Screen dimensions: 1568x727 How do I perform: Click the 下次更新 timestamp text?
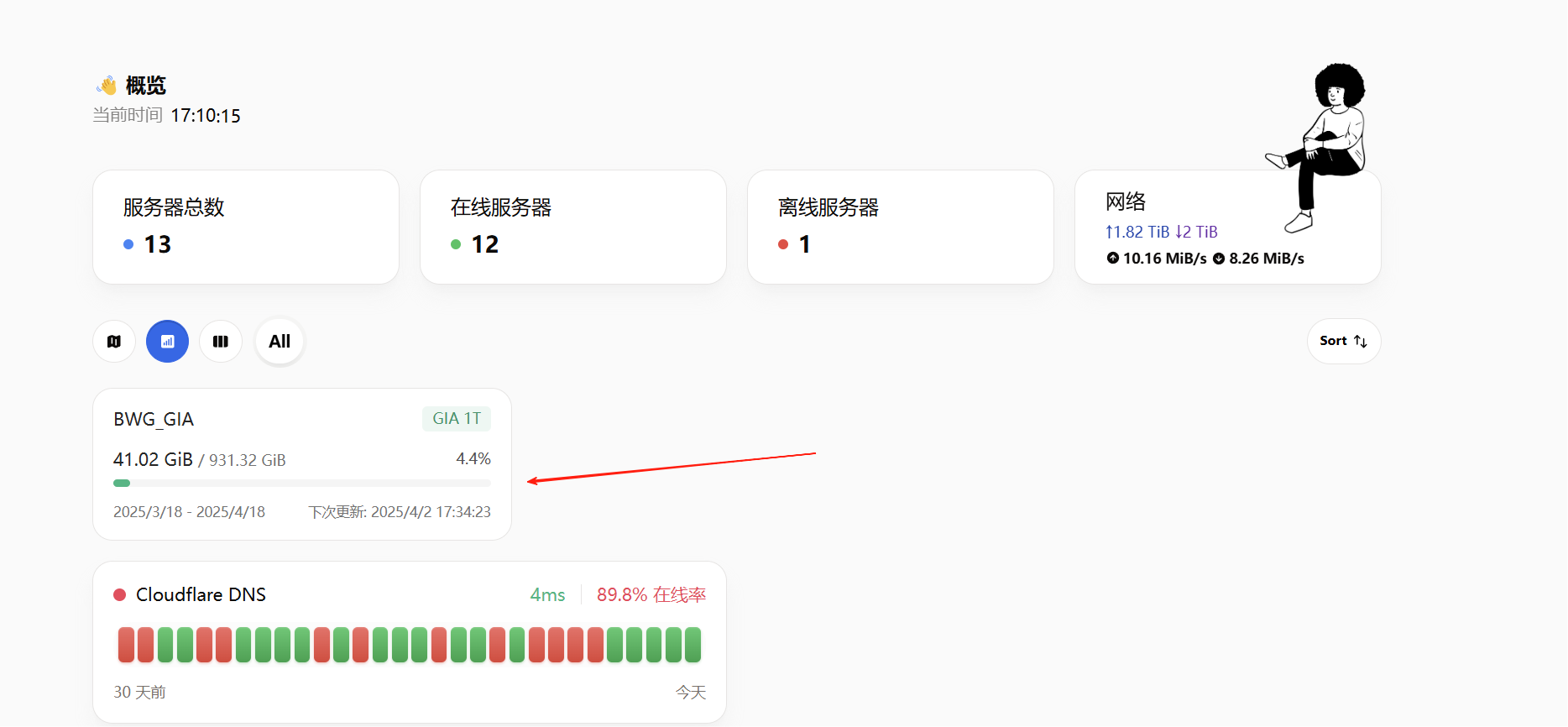(400, 511)
